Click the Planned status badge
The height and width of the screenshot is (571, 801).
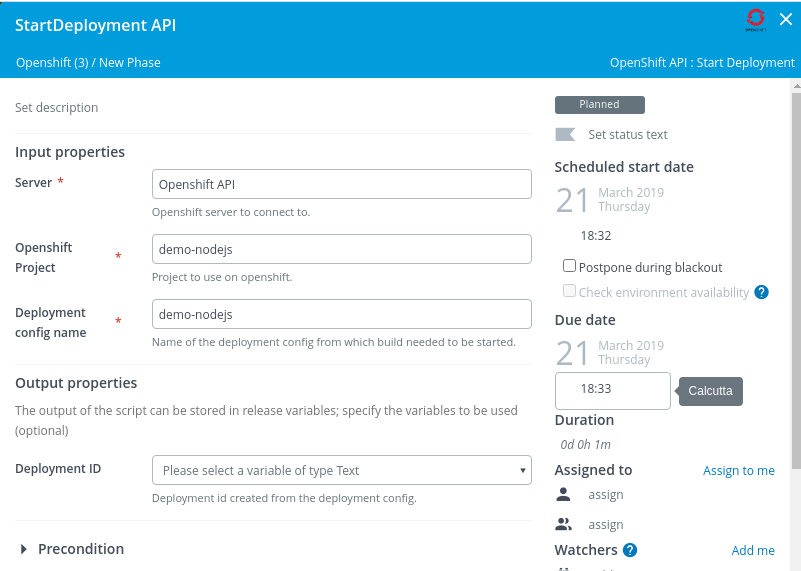599,105
